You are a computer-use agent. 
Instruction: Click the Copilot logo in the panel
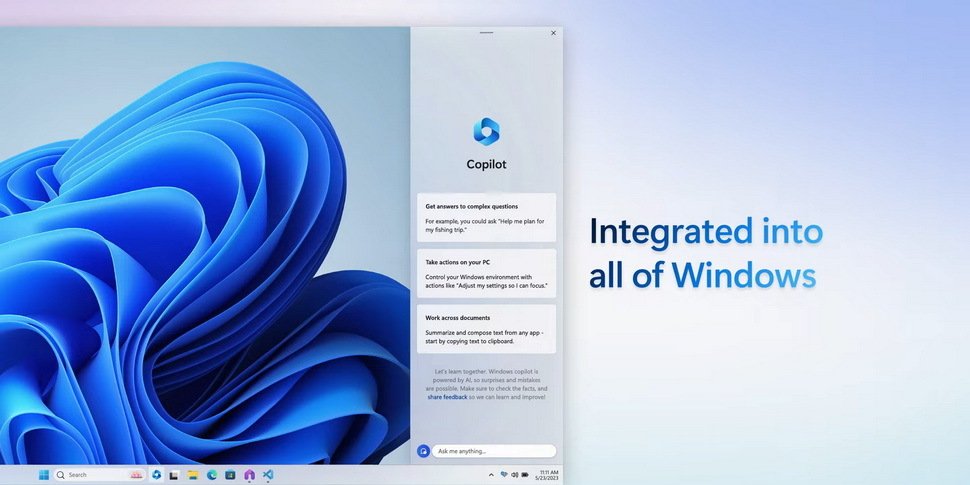tap(486, 131)
